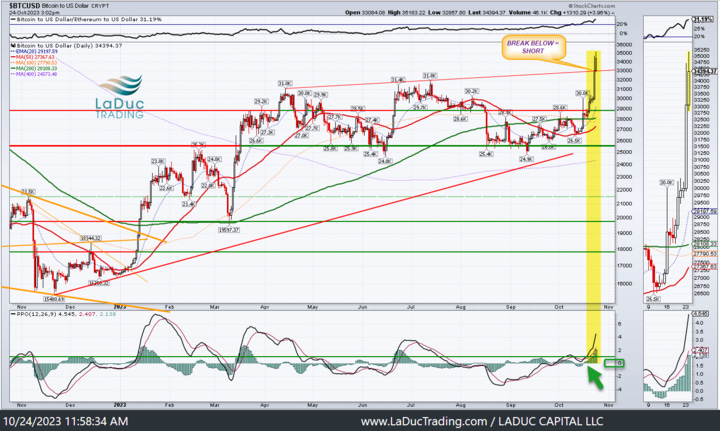
Task: Click the 31.19% value in zoomed ratio panel
Action: [x=703, y=19]
